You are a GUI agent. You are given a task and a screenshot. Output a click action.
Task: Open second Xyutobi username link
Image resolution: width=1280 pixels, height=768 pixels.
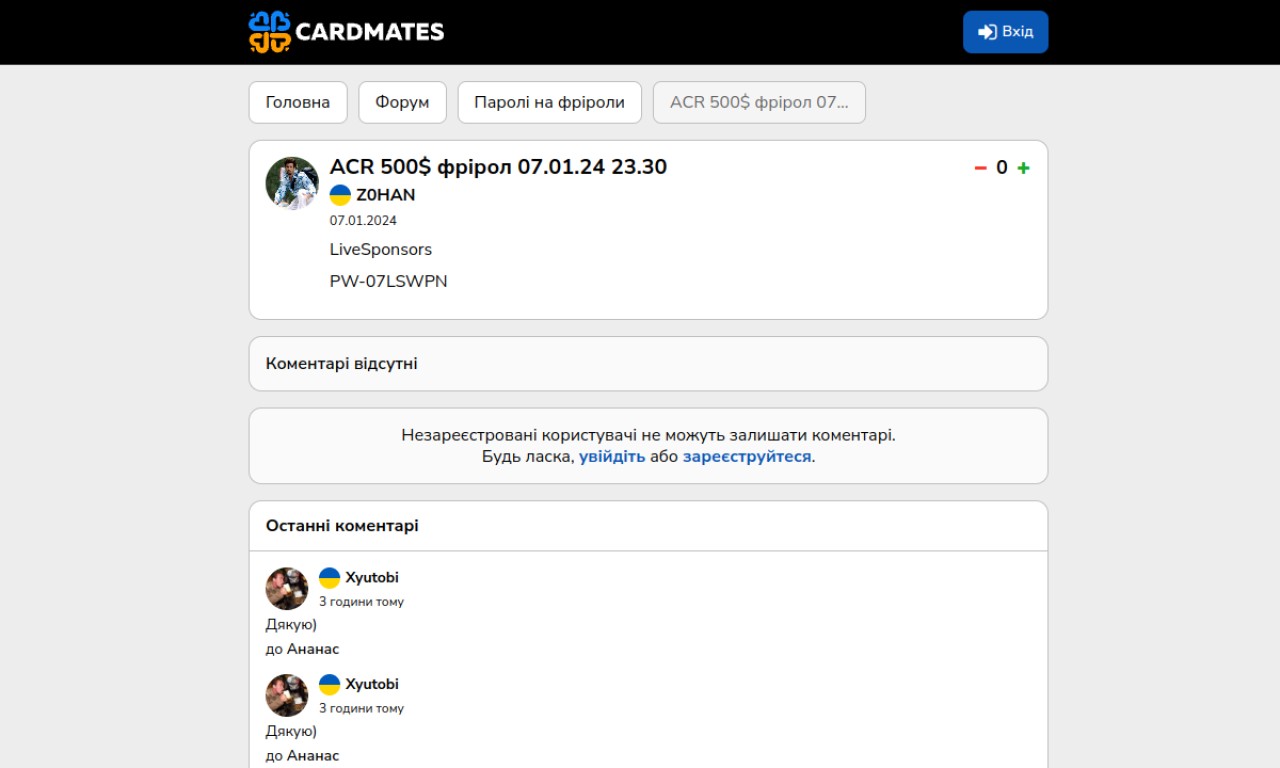click(x=372, y=684)
